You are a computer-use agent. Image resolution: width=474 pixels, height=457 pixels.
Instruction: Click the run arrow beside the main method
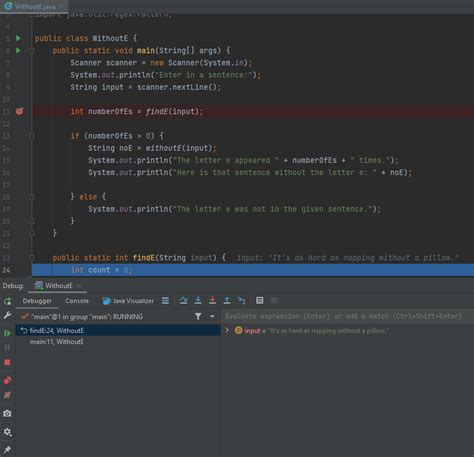[19, 50]
